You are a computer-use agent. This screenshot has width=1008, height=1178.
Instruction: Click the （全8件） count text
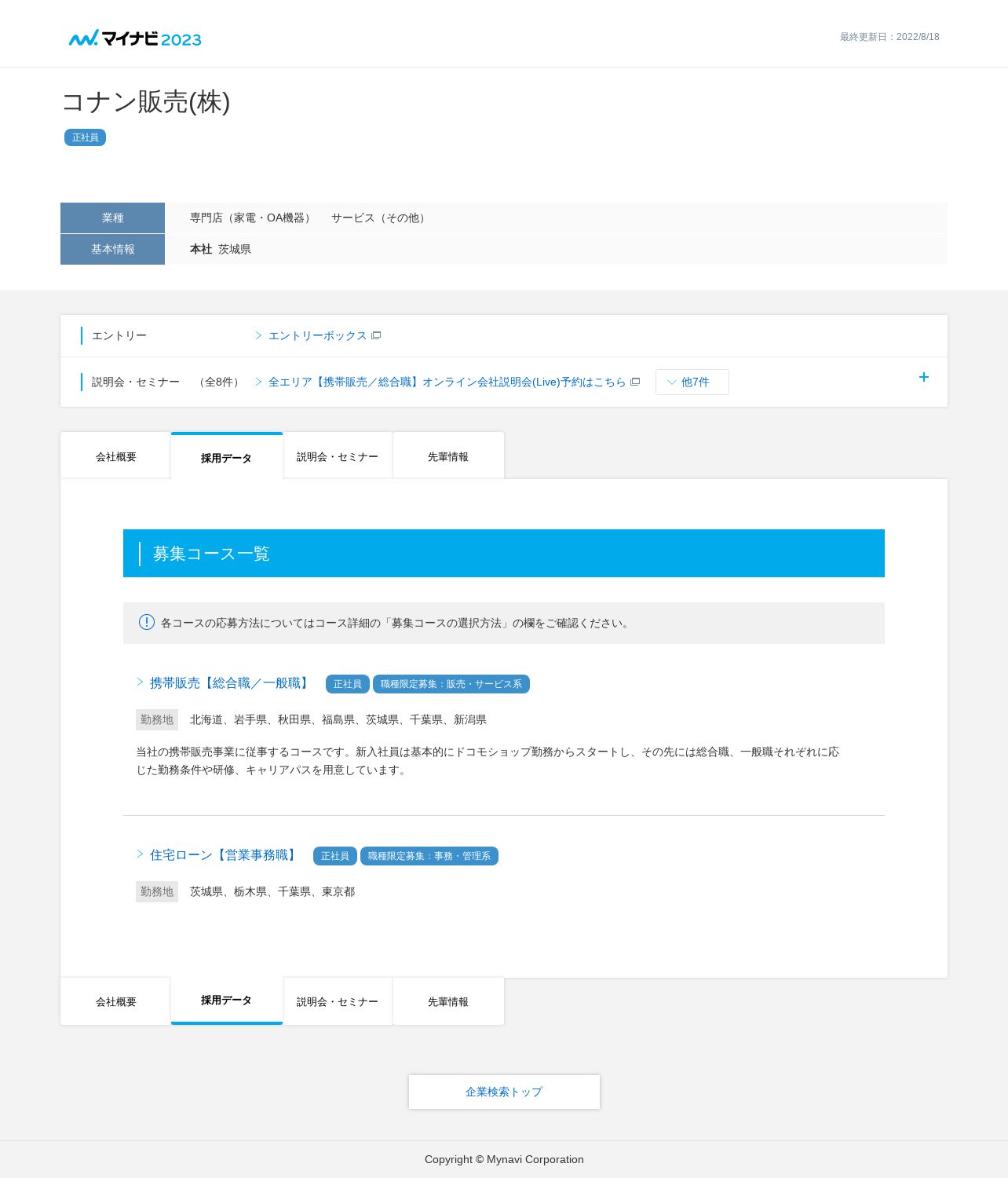(x=219, y=382)
